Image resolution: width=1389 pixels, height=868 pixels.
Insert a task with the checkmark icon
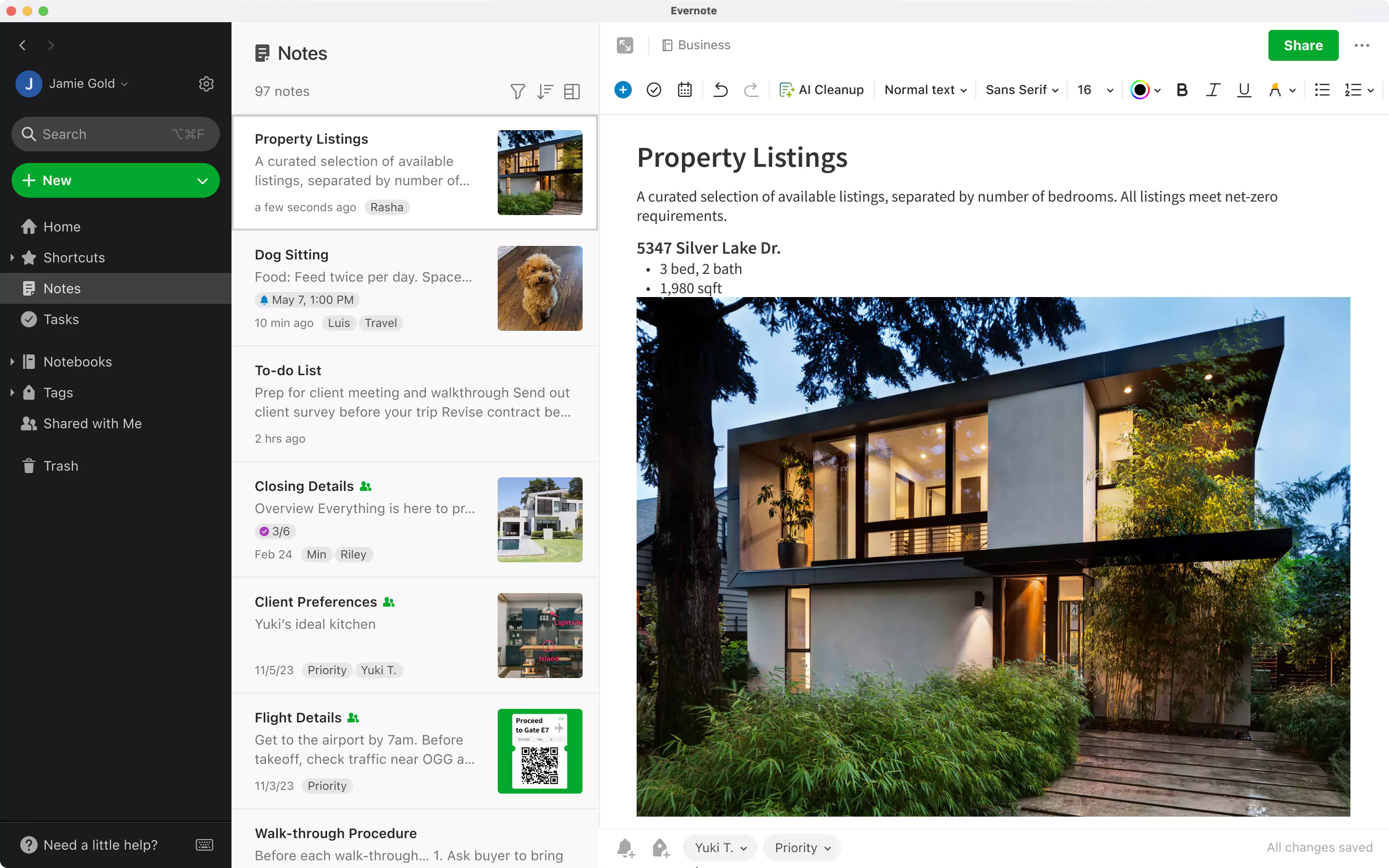point(654,90)
